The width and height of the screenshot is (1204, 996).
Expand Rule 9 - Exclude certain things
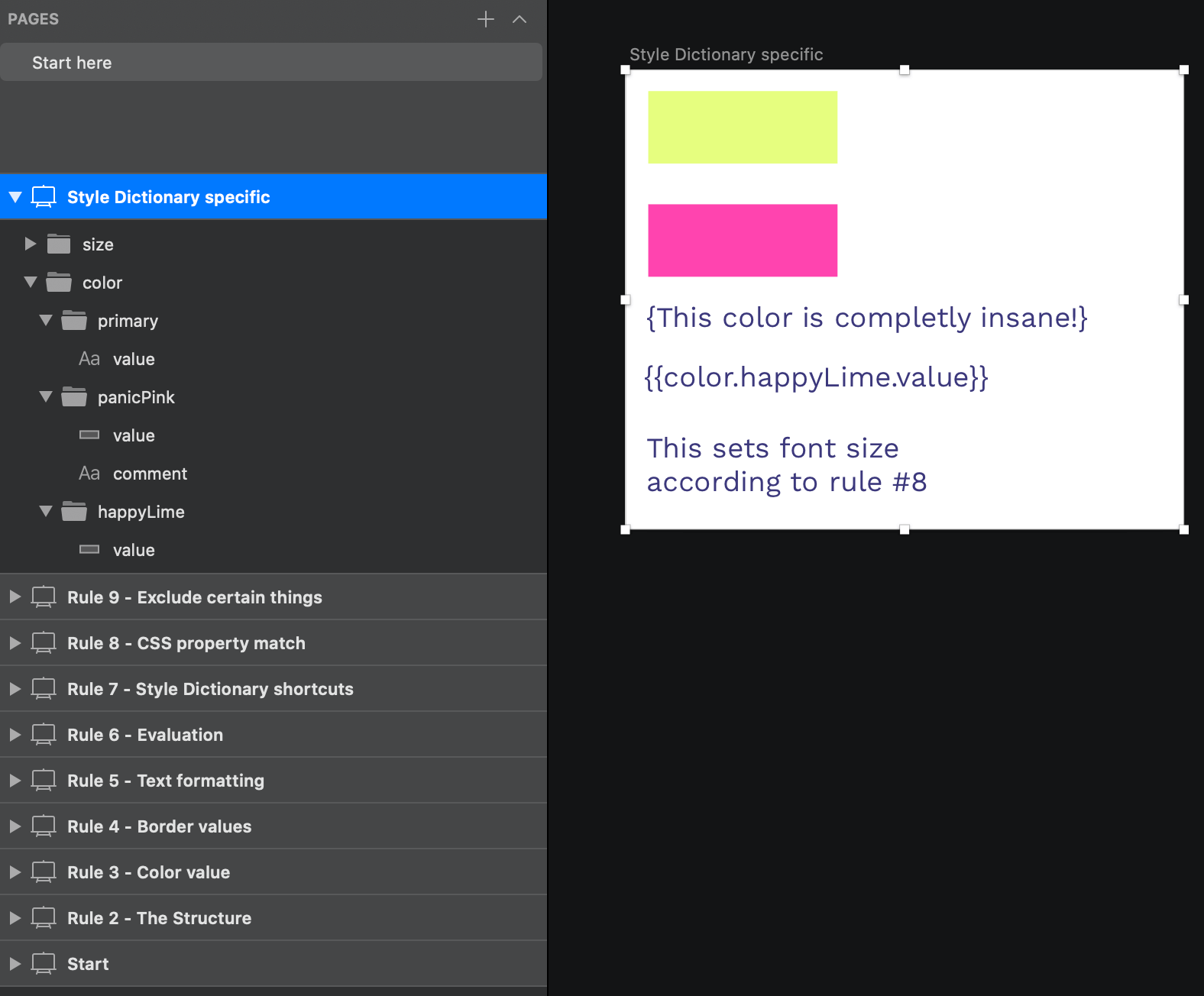[15, 597]
